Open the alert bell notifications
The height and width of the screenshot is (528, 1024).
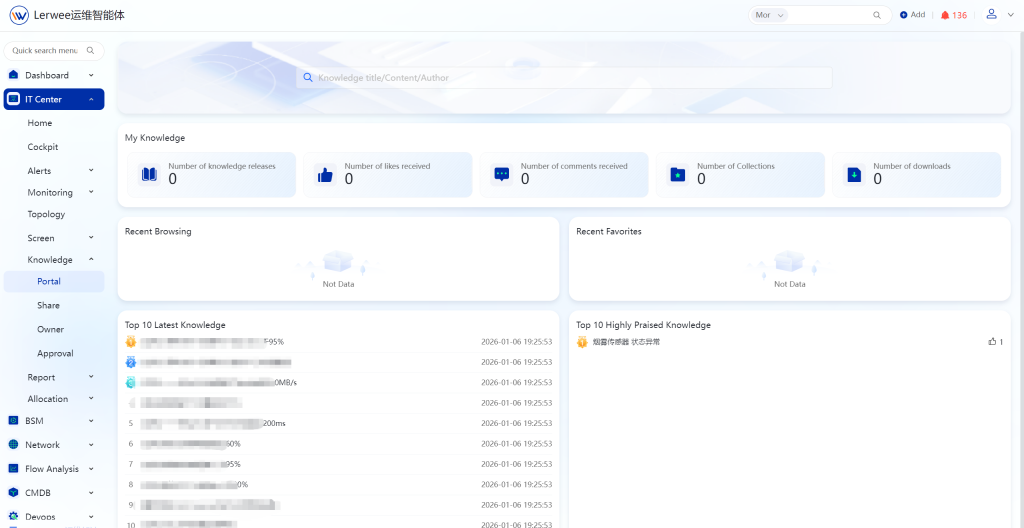[945, 15]
